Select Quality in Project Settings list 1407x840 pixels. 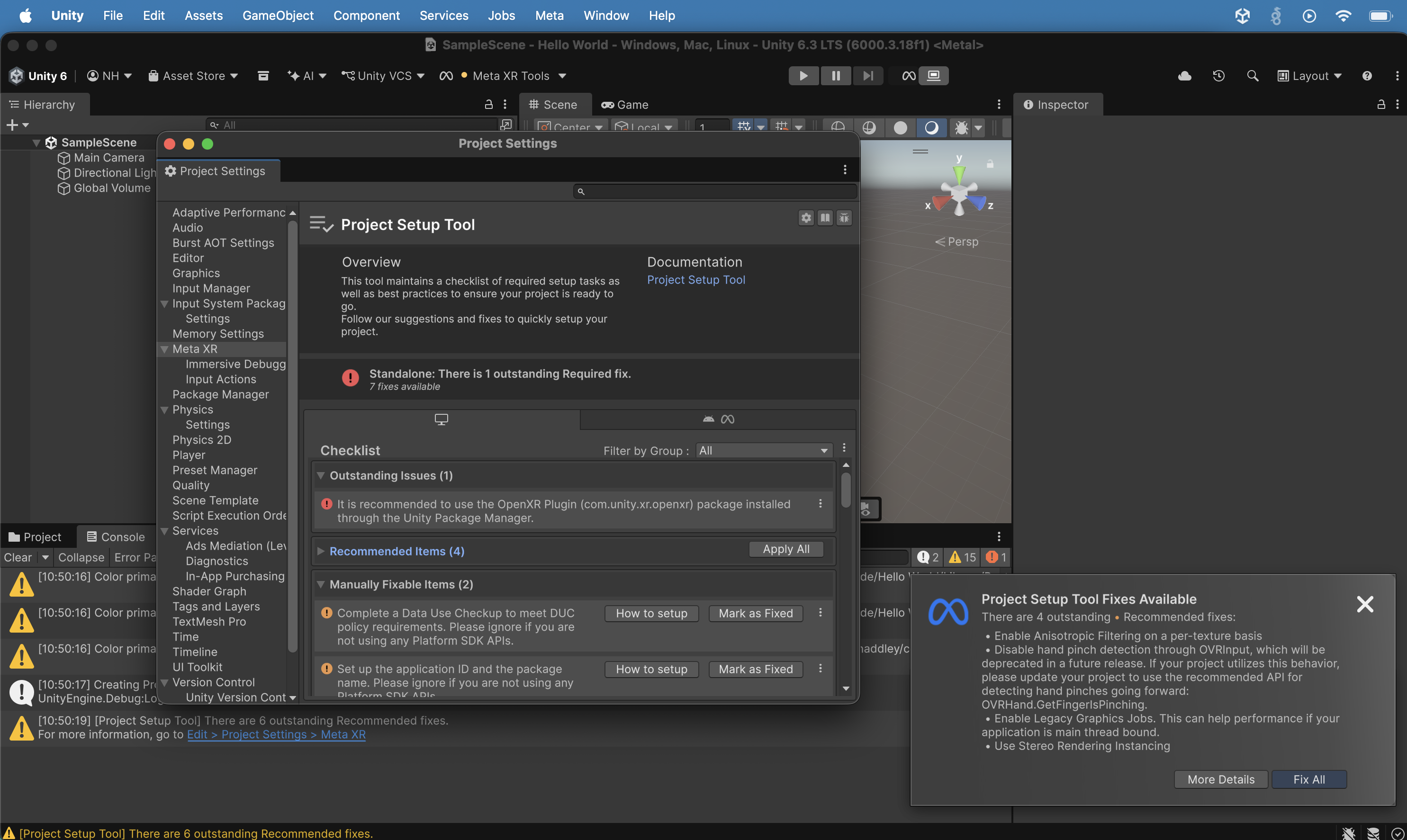[x=191, y=485]
